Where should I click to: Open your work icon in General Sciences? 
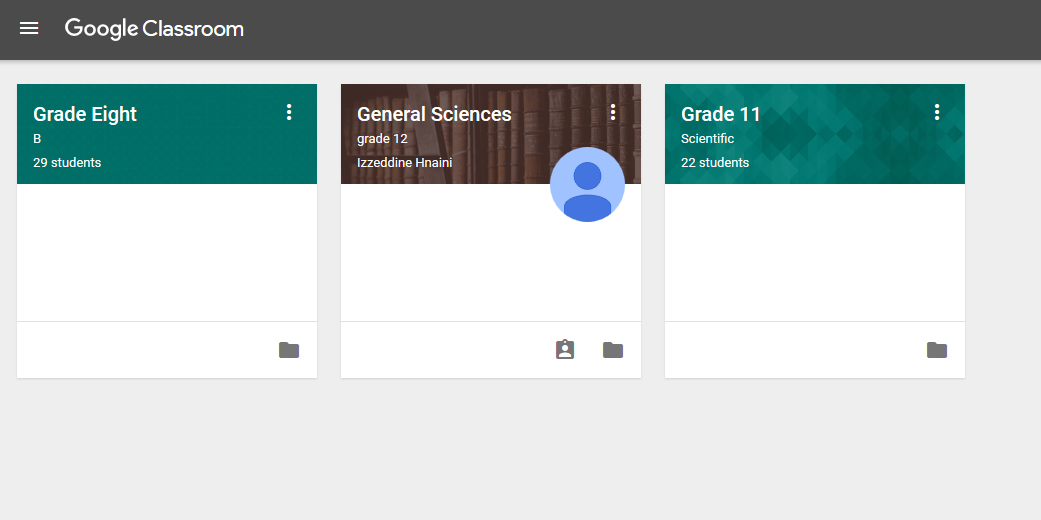click(565, 349)
